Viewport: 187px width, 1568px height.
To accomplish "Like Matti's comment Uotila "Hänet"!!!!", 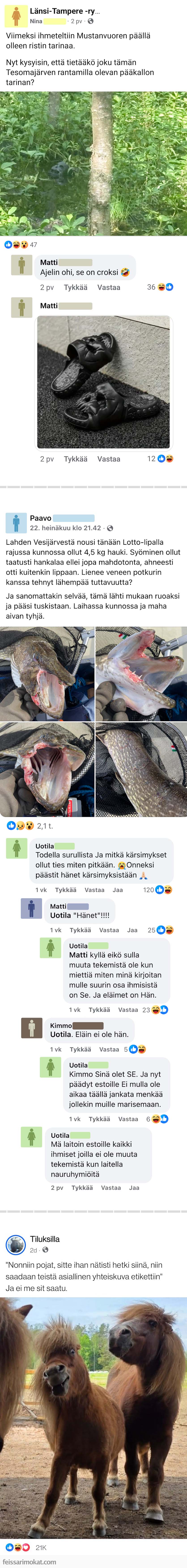I will click(x=80, y=930).
